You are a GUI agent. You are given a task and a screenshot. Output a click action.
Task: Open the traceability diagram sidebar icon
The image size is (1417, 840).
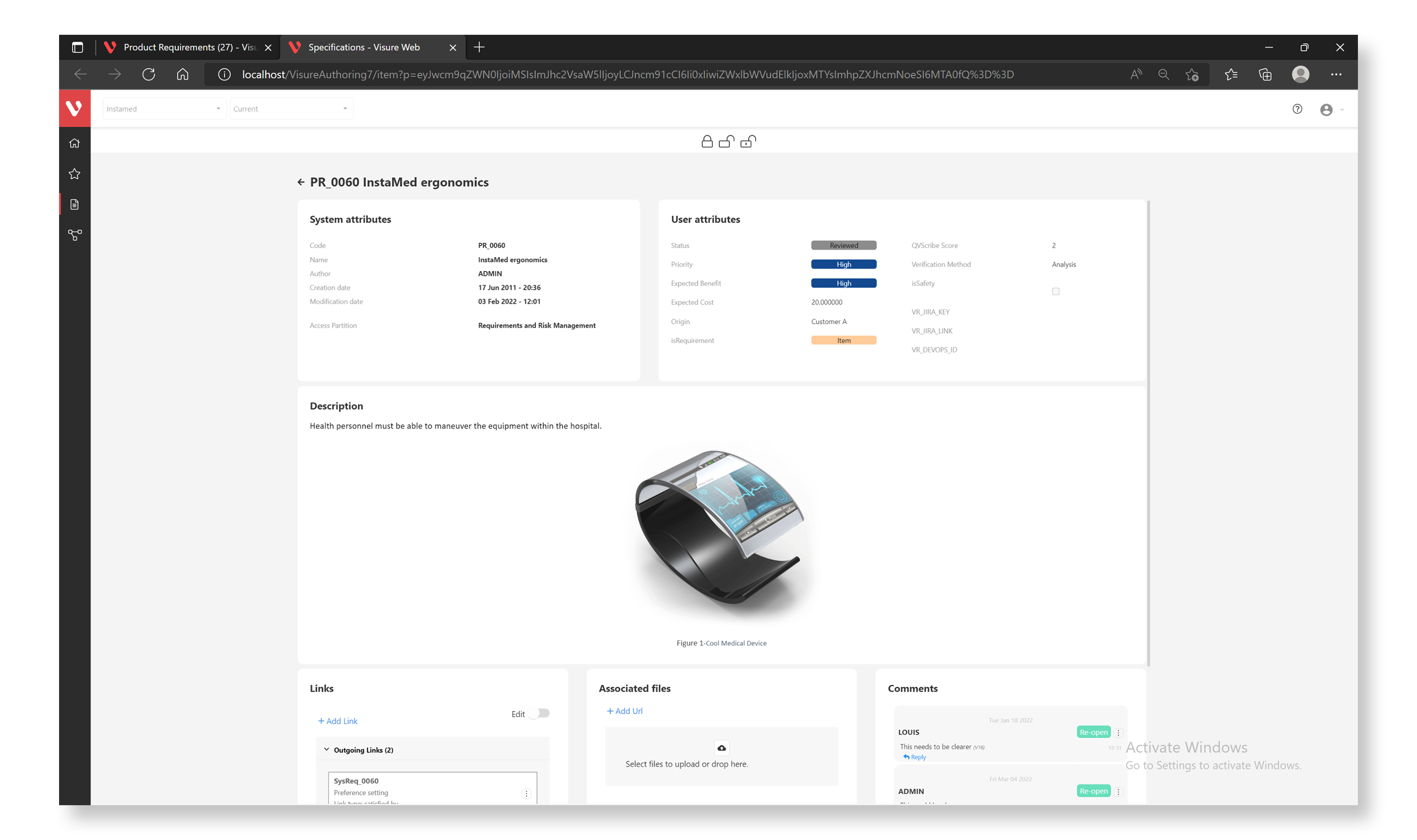74,235
